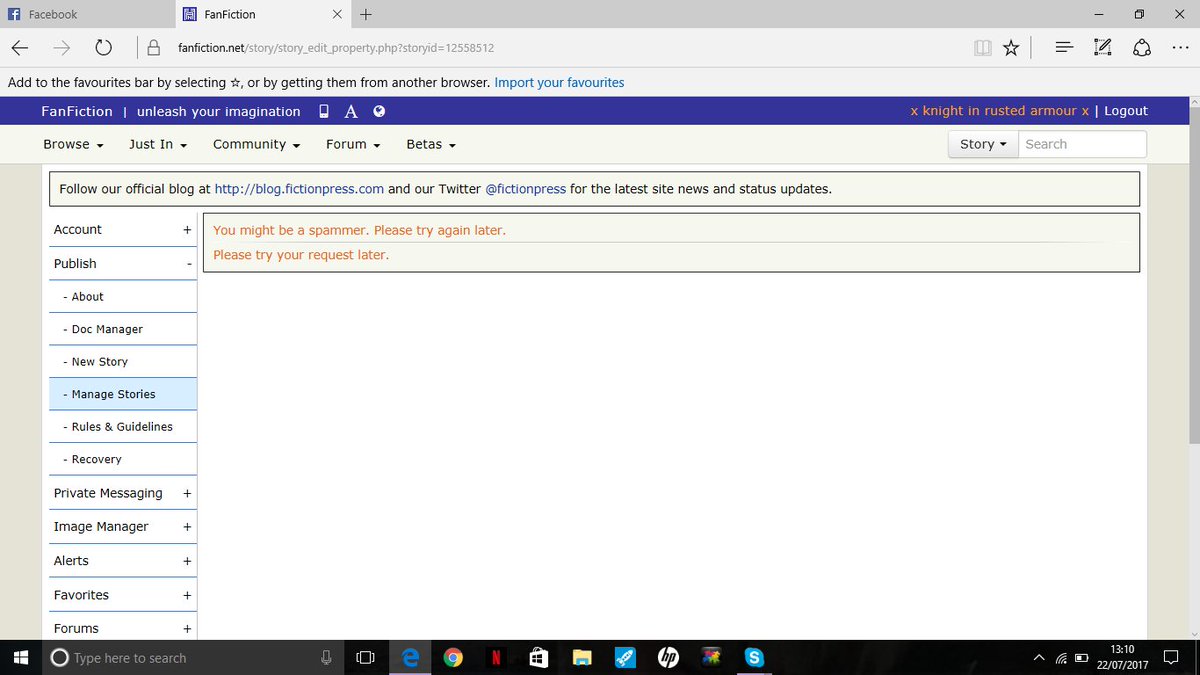This screenshot has height=675, width=1200.
Task: Click the Make a Web Note icon
Action: click(x=1103, y=47)
